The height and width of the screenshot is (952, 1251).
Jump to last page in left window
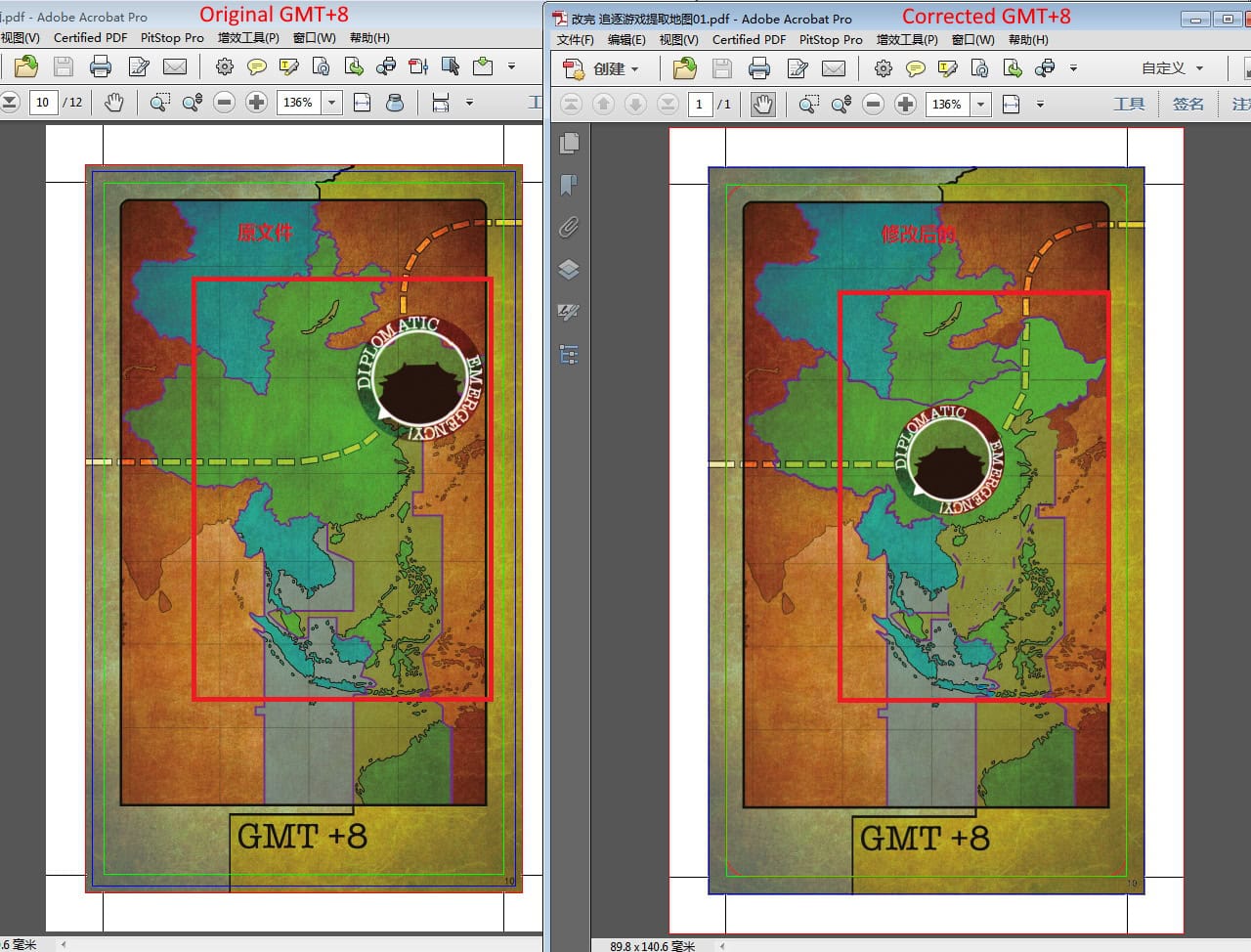10,102
